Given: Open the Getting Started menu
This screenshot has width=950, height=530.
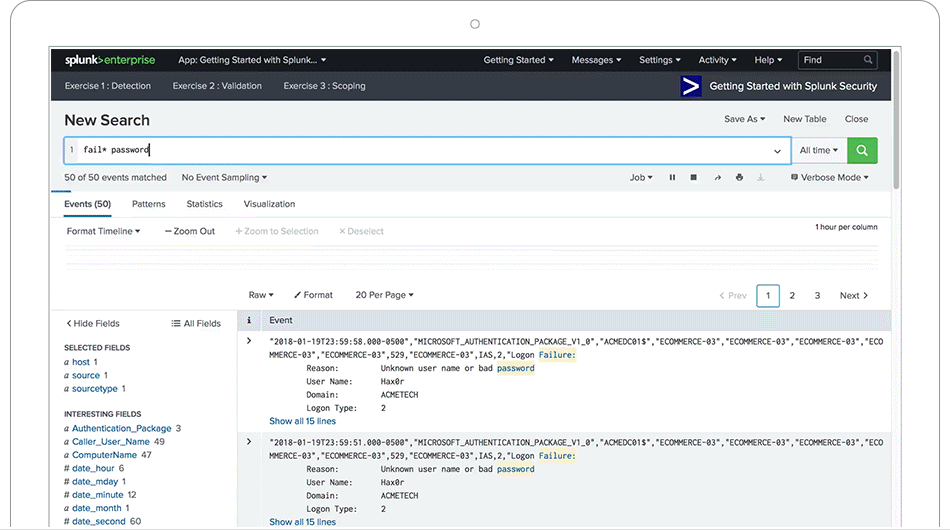Looking at the screenshot, I should (519, 60).
